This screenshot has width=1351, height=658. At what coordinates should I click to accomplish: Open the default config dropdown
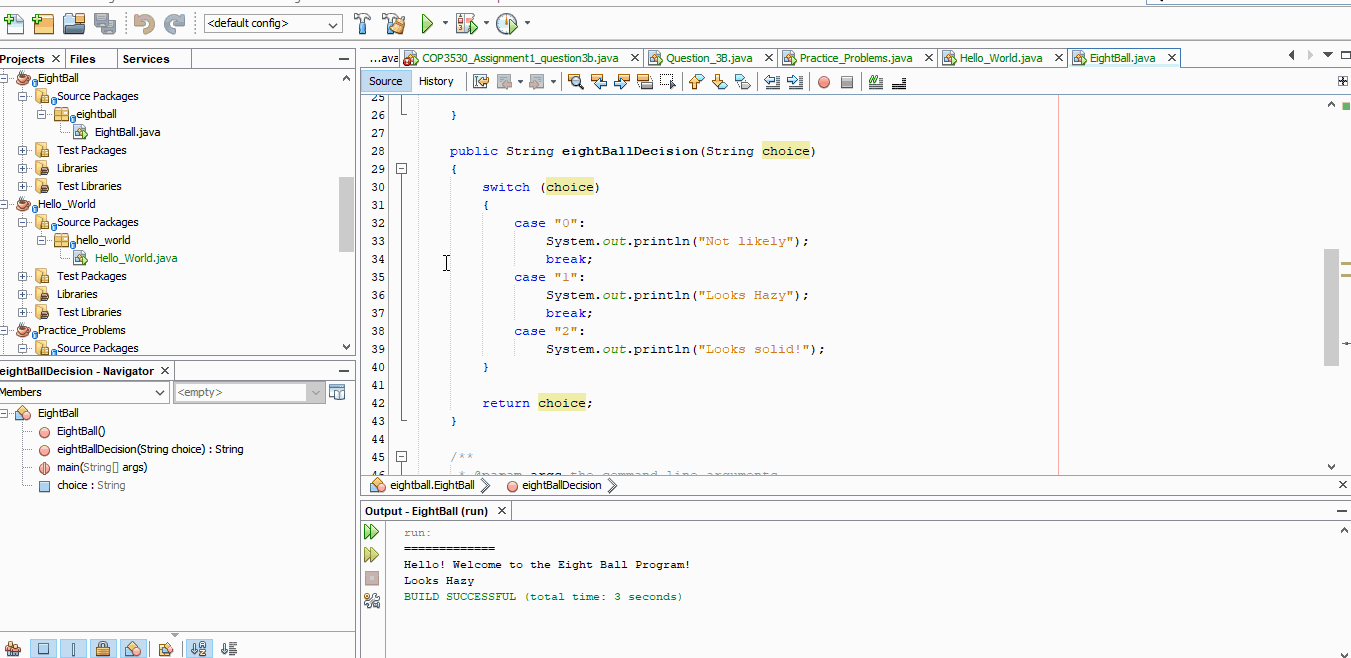273,23
